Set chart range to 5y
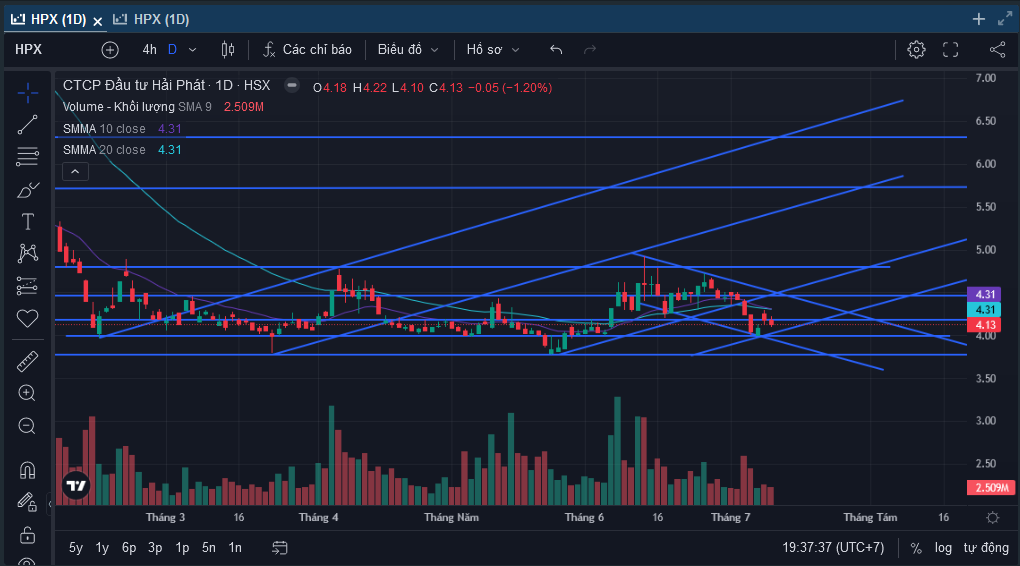The width and height of the screenshot is (1020, 566). (76, 548)
